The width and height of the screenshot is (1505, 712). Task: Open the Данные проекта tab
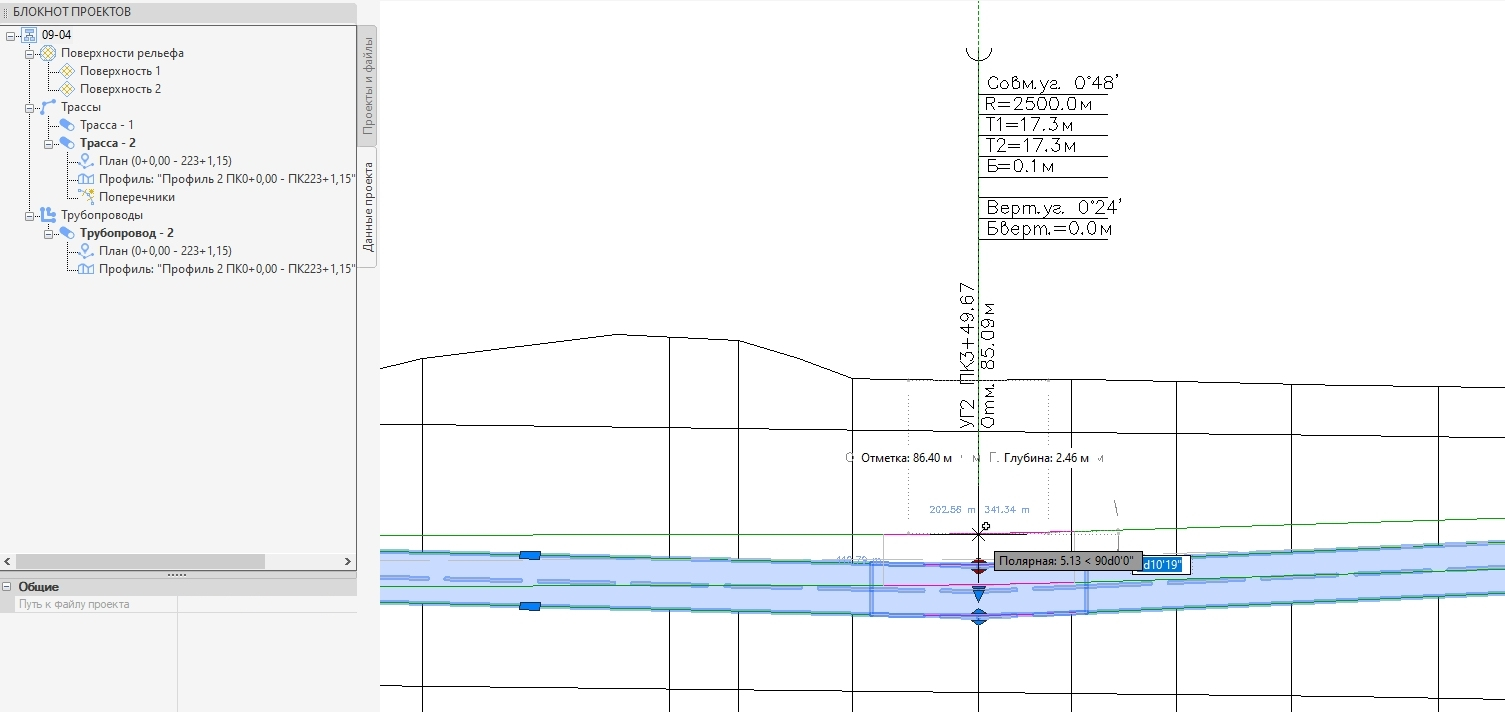tap(367, 206)
